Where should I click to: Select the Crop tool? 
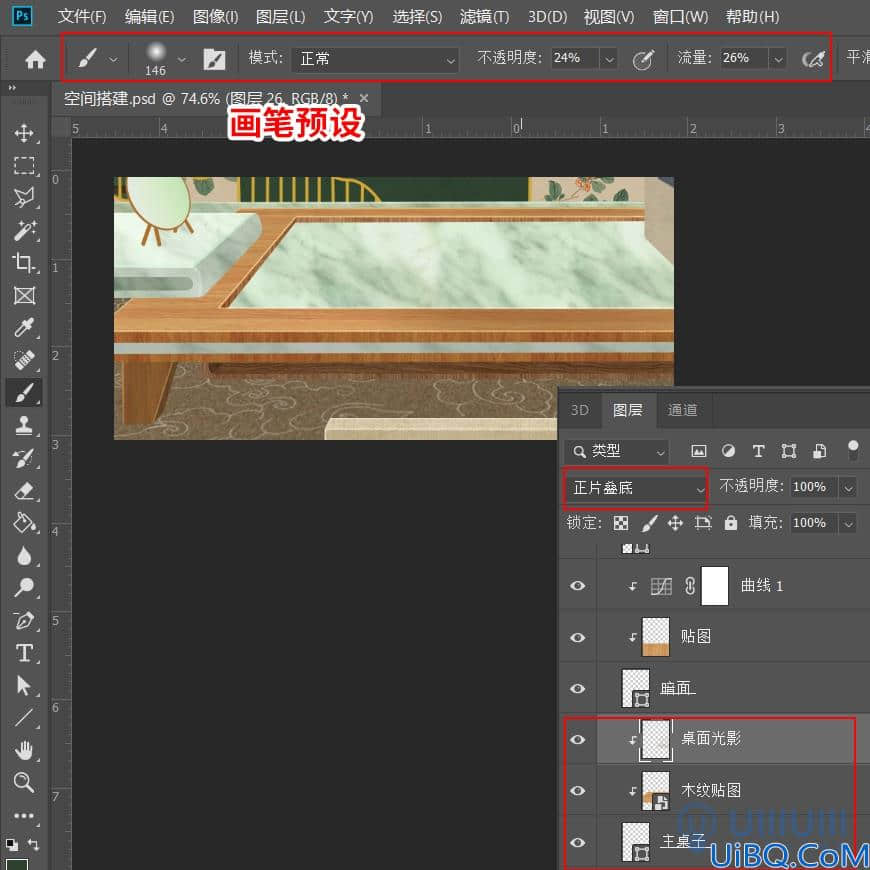pos(24,262)
